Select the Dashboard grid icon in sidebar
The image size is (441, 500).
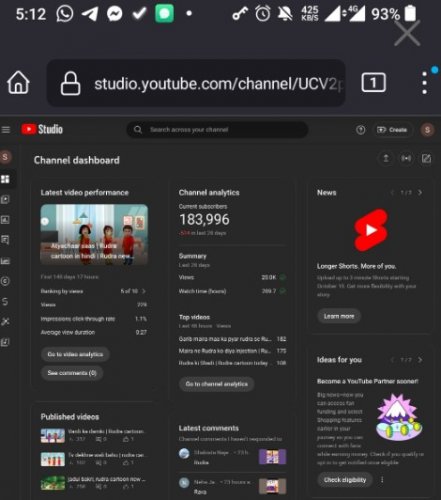[5, 179]
